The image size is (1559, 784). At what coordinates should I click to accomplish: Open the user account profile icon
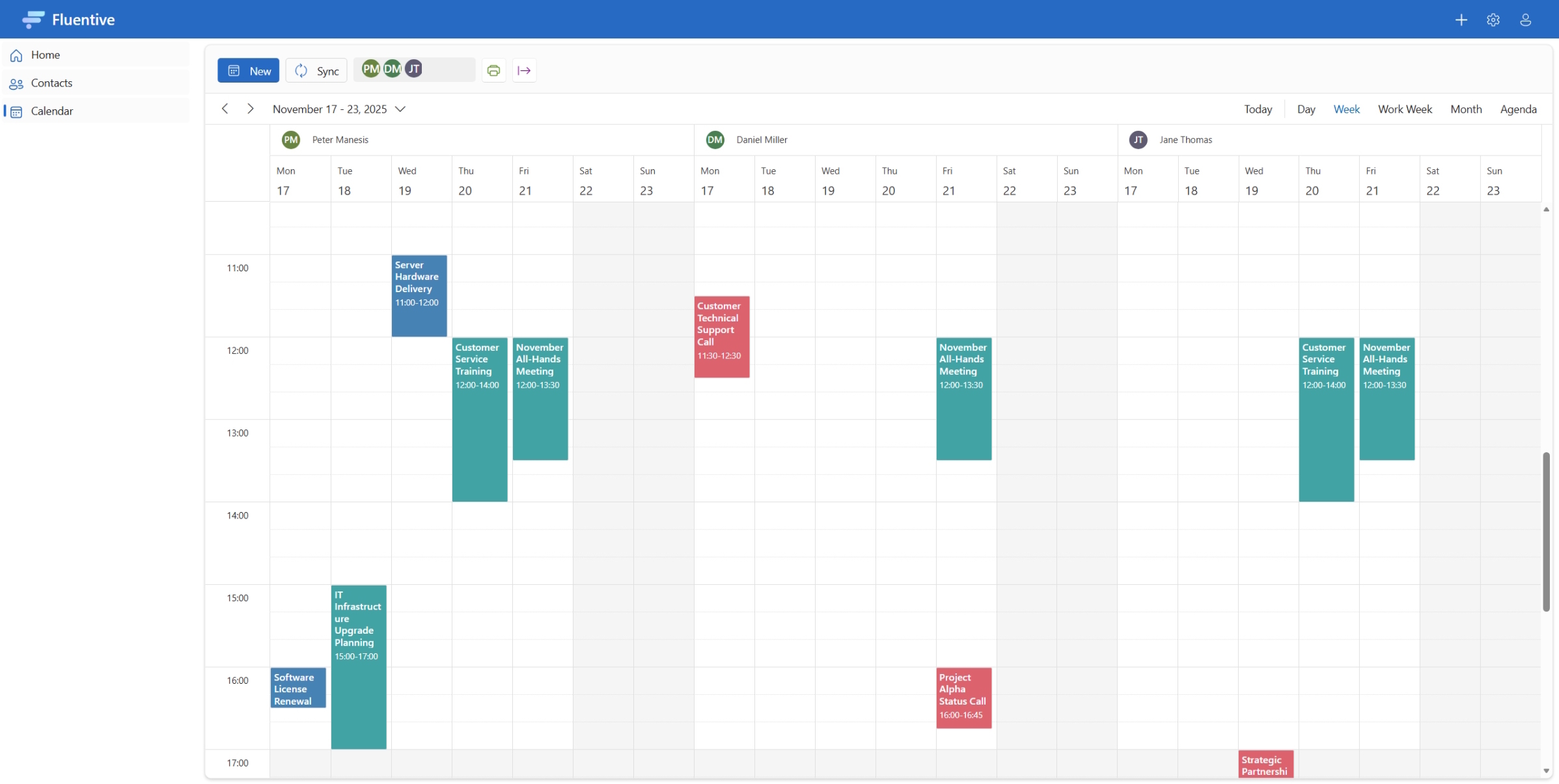click(1525, 20)
